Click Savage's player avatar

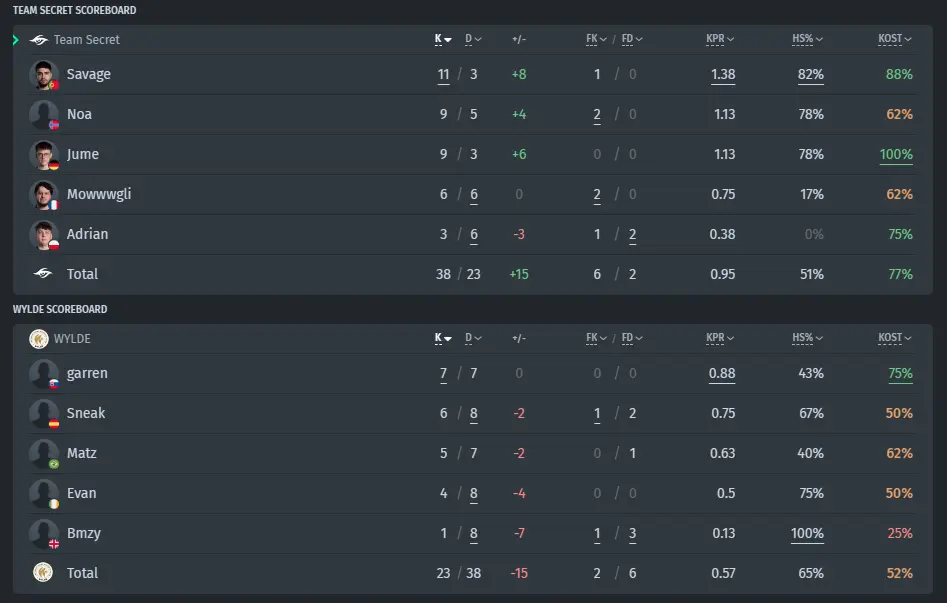(43, 75)
